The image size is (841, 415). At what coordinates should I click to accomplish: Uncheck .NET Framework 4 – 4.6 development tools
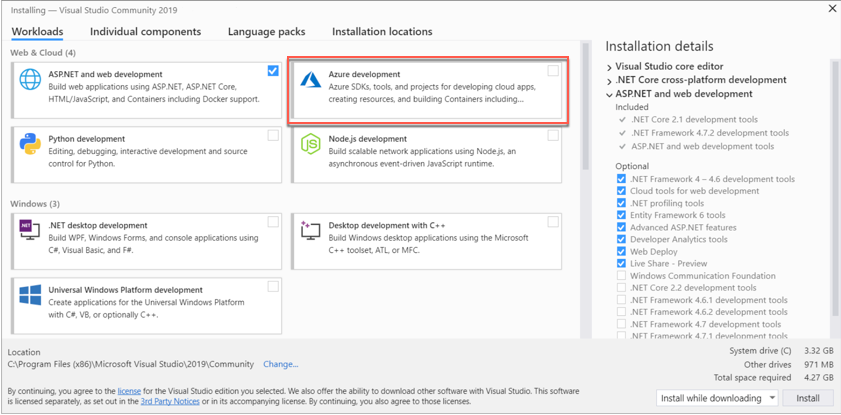click(x=621, y=179)
